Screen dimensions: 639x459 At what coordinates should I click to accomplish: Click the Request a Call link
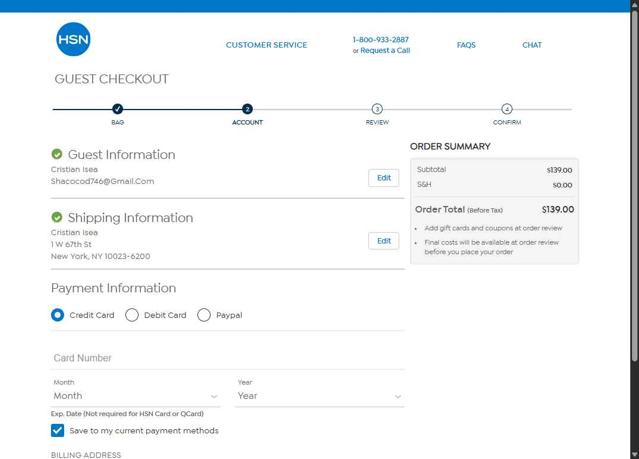tap(385, 51)
